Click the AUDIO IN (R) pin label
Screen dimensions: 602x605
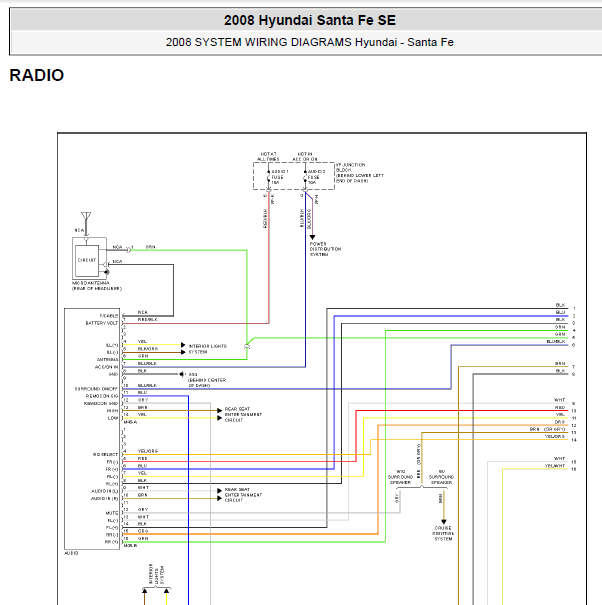click(x=105, y=499)
